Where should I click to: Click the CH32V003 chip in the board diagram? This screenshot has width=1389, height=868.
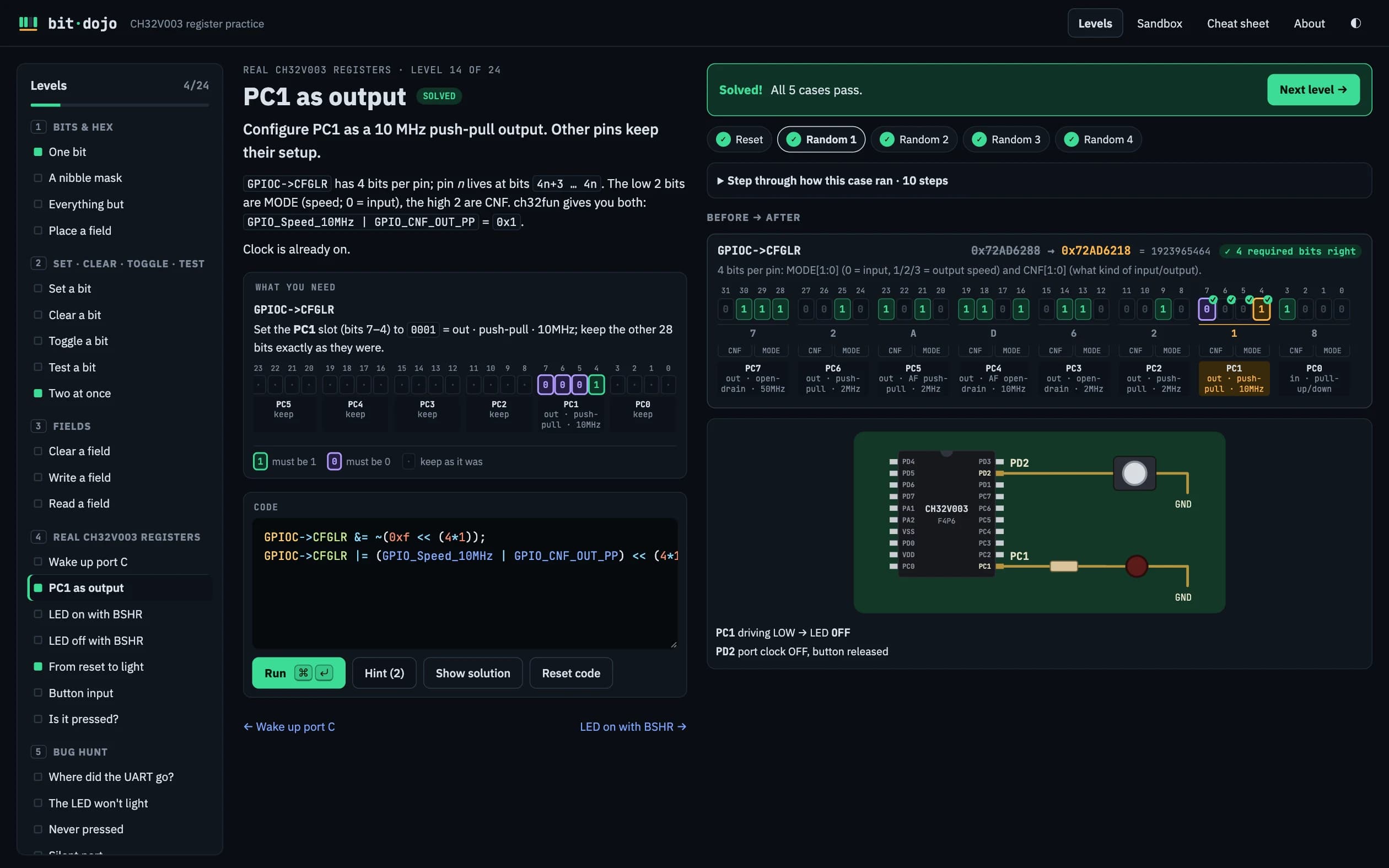(946, 514)
